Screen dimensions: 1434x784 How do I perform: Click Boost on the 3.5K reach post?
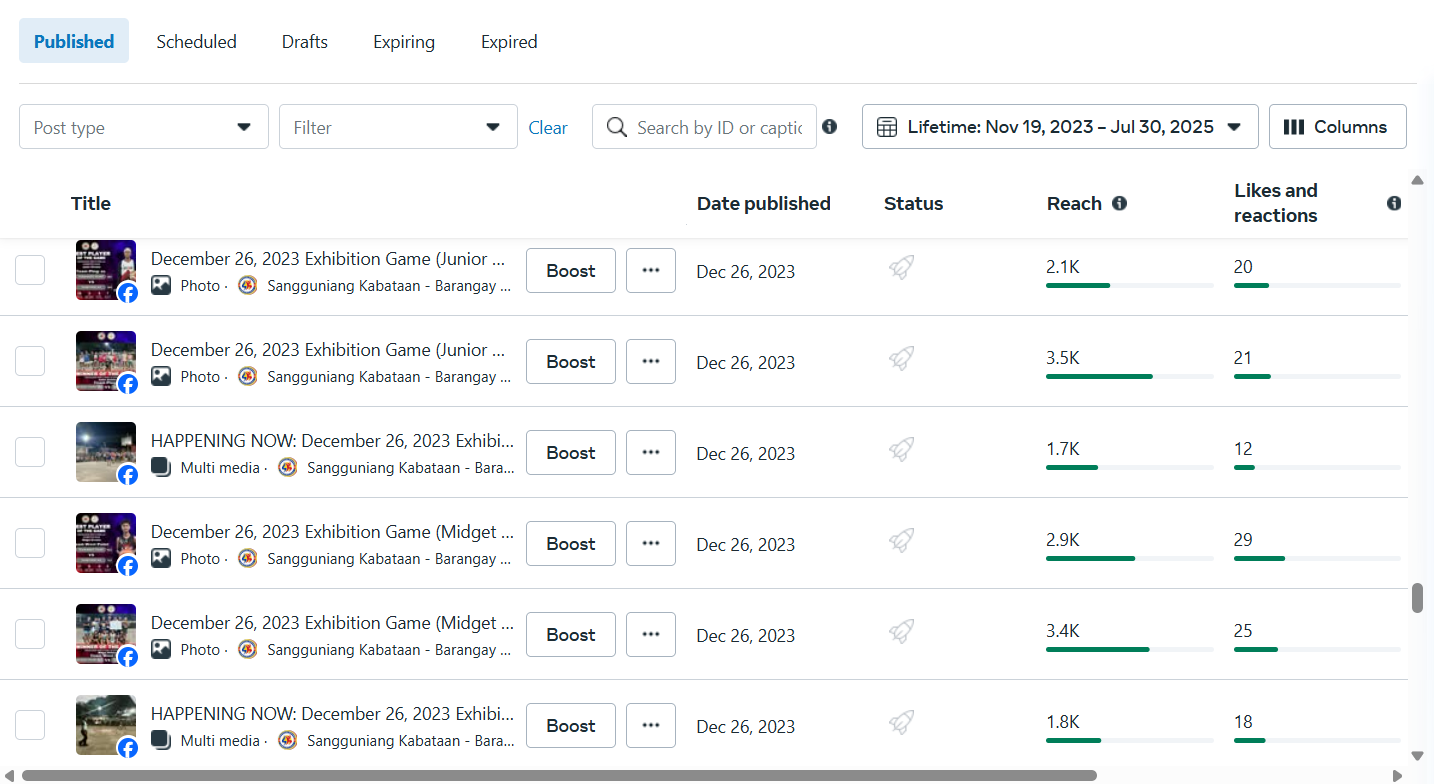(x=570, y=362)
